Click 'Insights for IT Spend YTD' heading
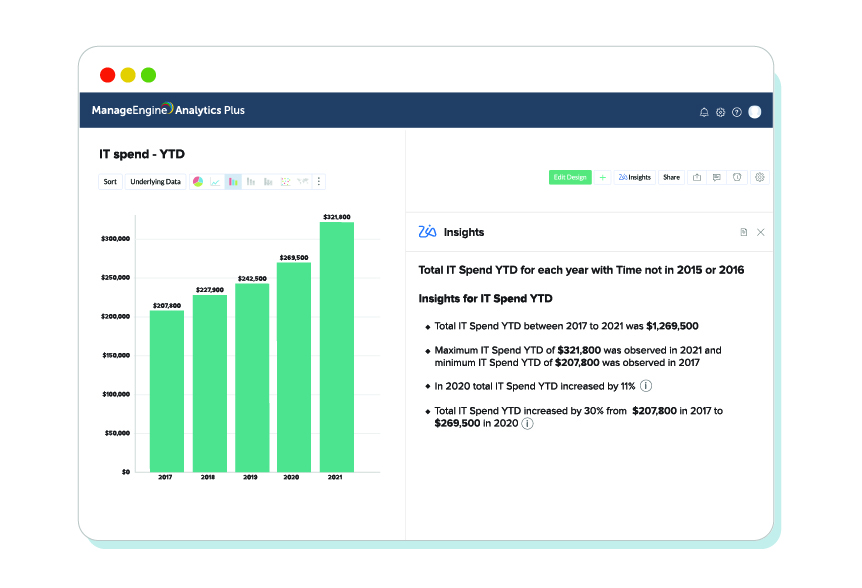 tap(485, 298)
